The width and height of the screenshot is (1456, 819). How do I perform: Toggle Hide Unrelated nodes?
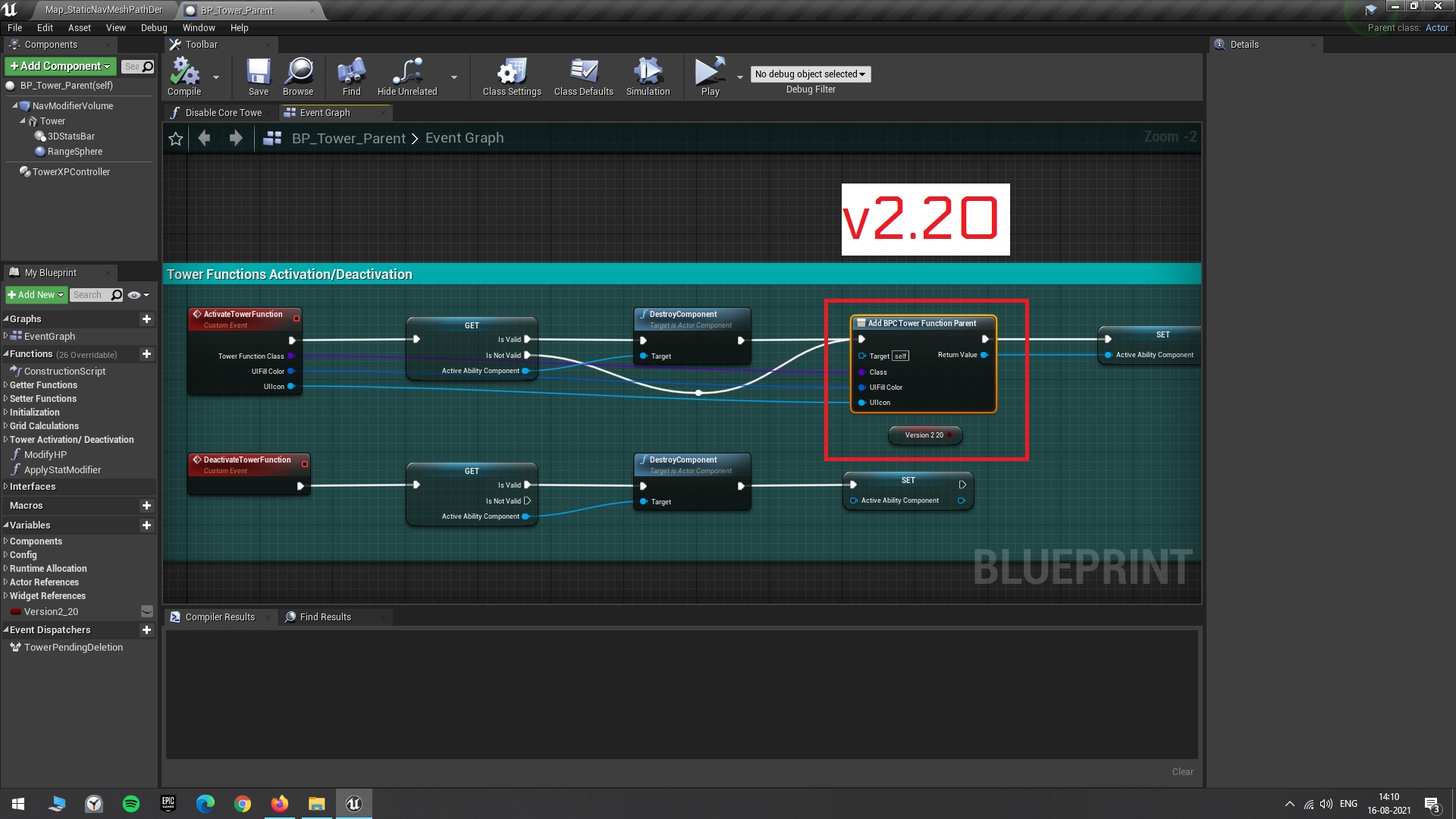[407, 76]
